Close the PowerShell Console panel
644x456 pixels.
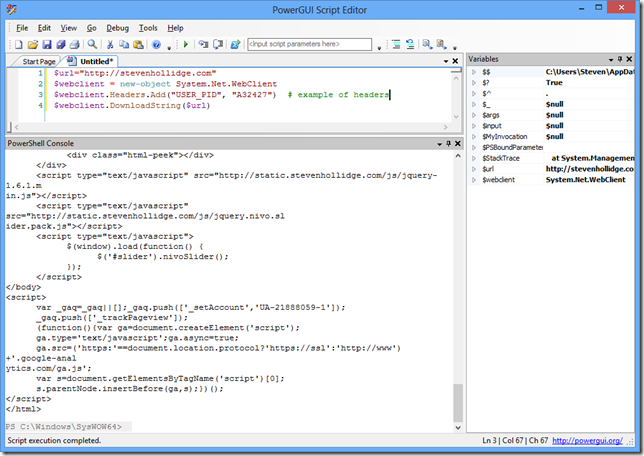coord(458,143)
